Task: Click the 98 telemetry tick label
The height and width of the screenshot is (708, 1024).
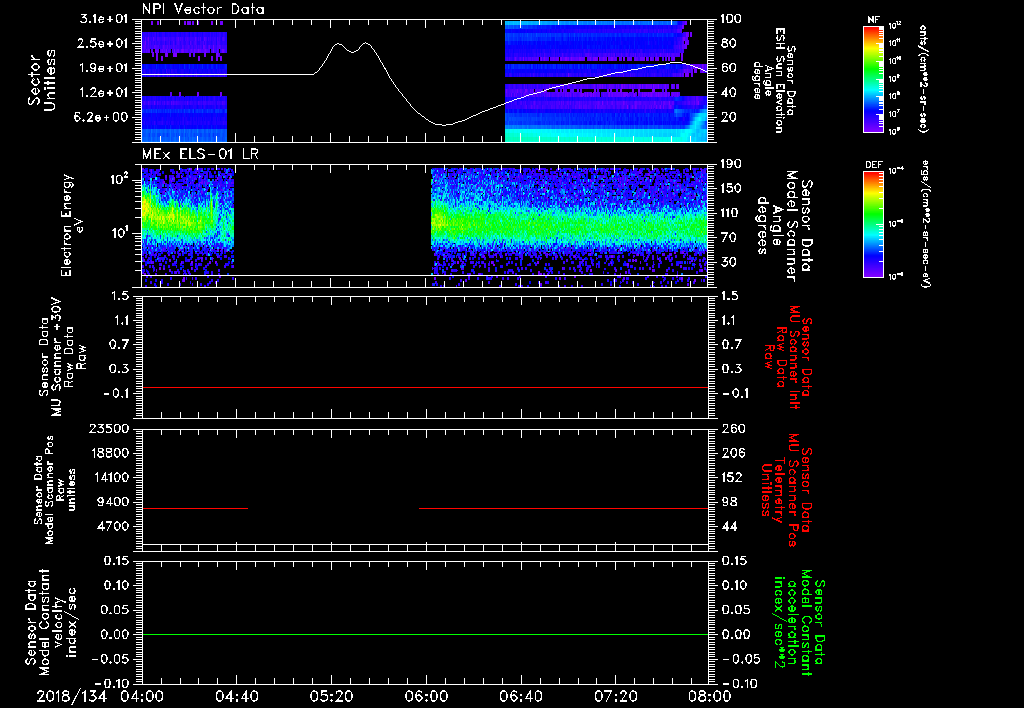Action: click(x=729, y=502)
